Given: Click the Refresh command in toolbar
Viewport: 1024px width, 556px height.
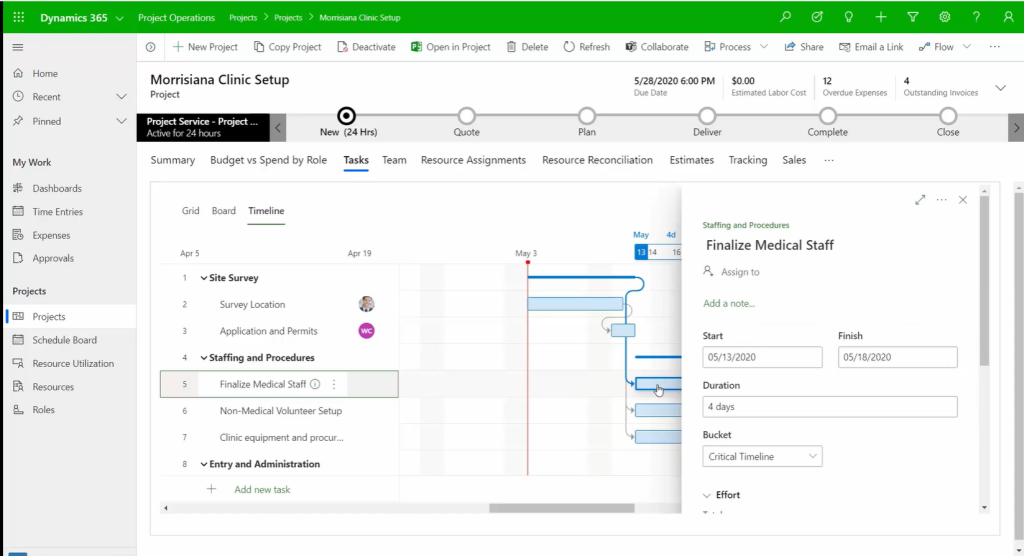Looking at the screenshot, I should tap(586, 47).
